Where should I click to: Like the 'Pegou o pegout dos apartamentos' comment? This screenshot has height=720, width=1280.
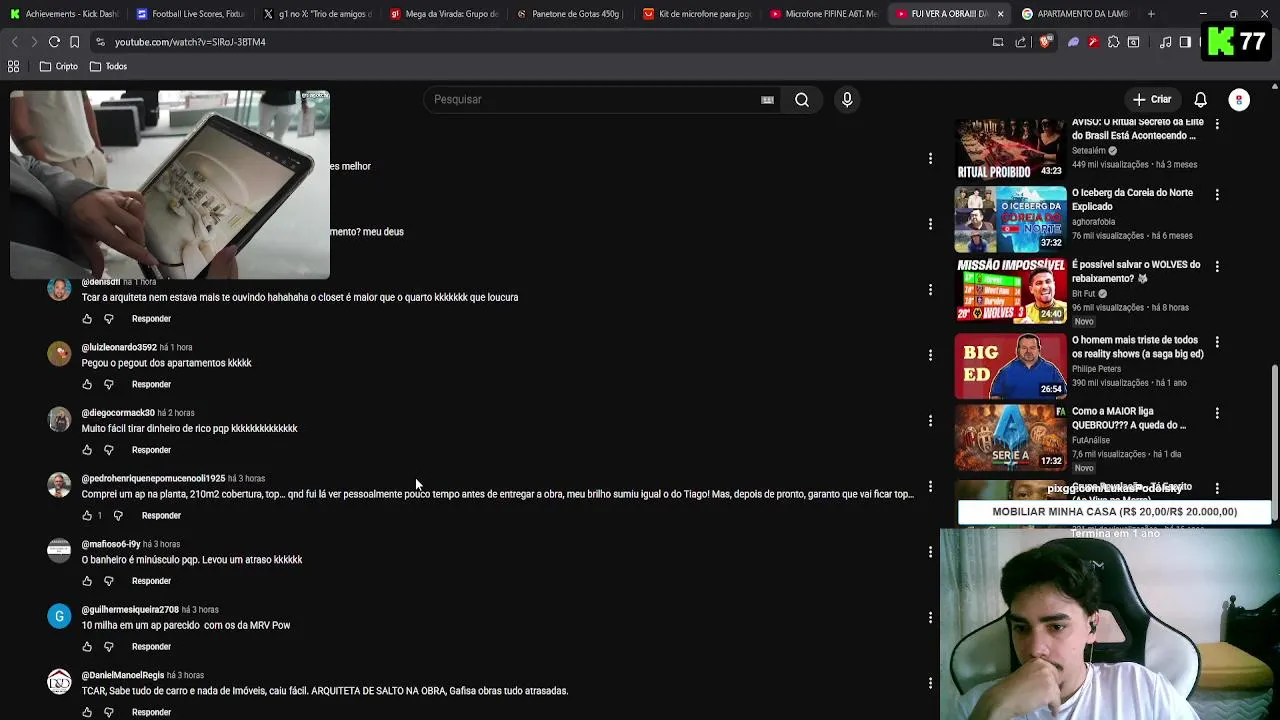[87, 384]
